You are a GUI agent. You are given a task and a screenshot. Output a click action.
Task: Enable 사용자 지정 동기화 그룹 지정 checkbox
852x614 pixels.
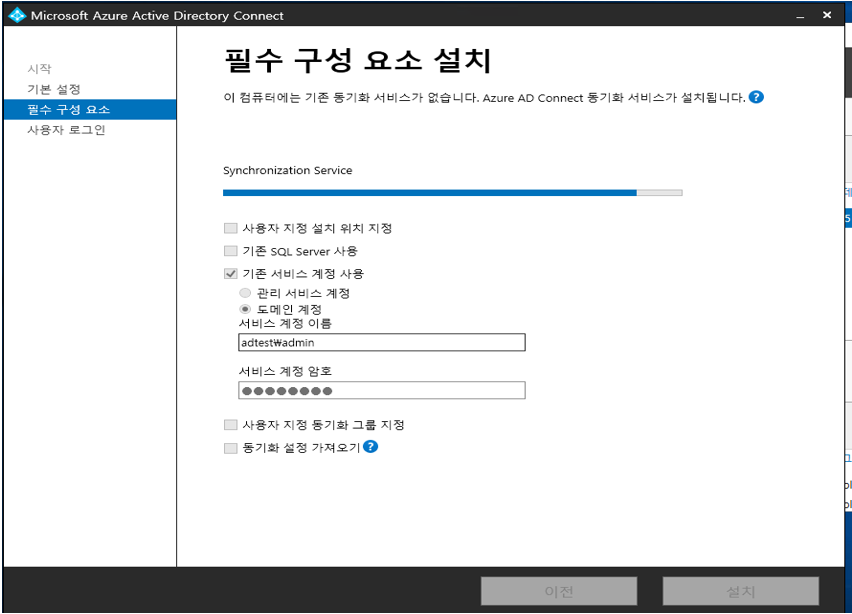tap(230, 425)
